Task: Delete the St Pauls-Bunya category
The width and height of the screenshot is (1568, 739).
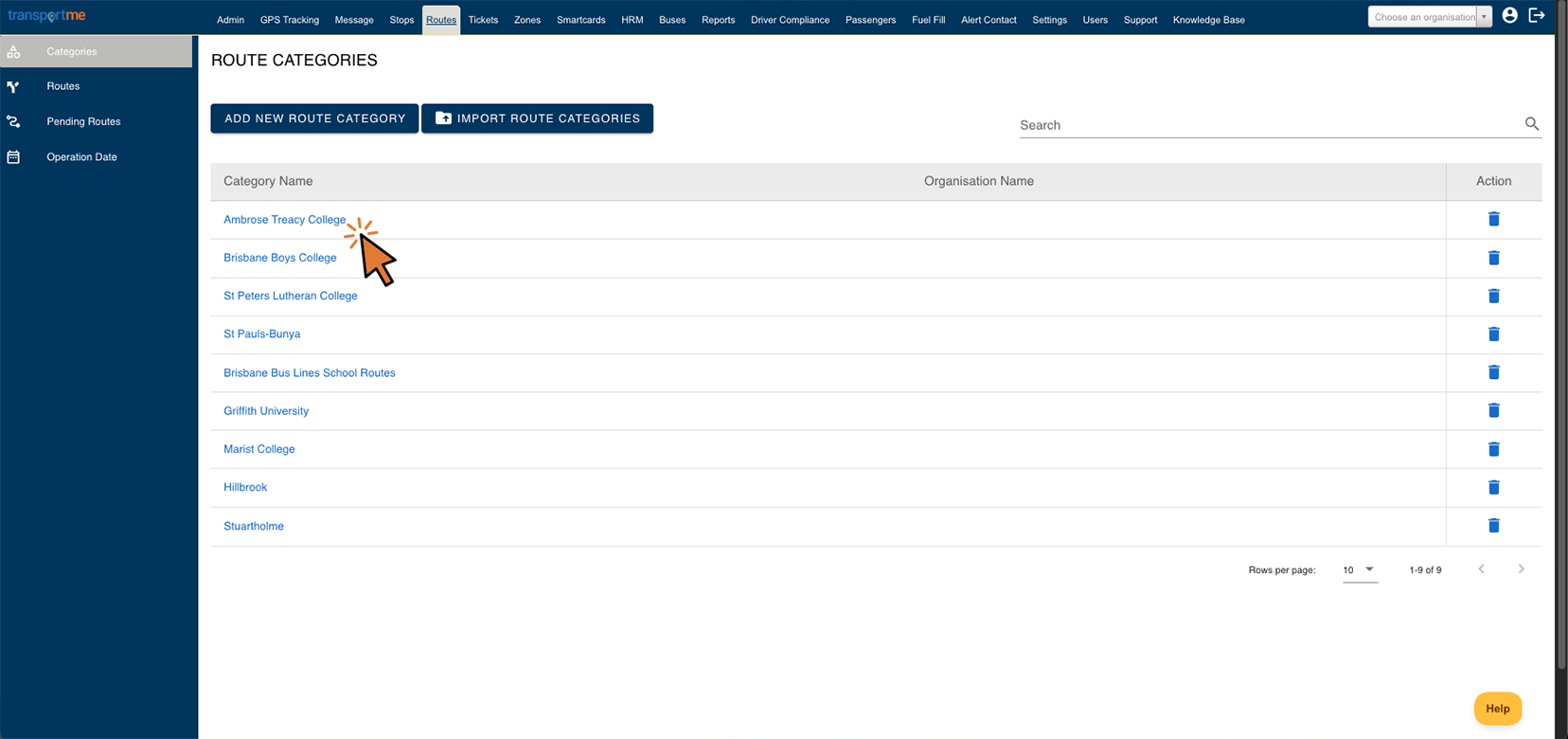Action: tap(1493, 333)
